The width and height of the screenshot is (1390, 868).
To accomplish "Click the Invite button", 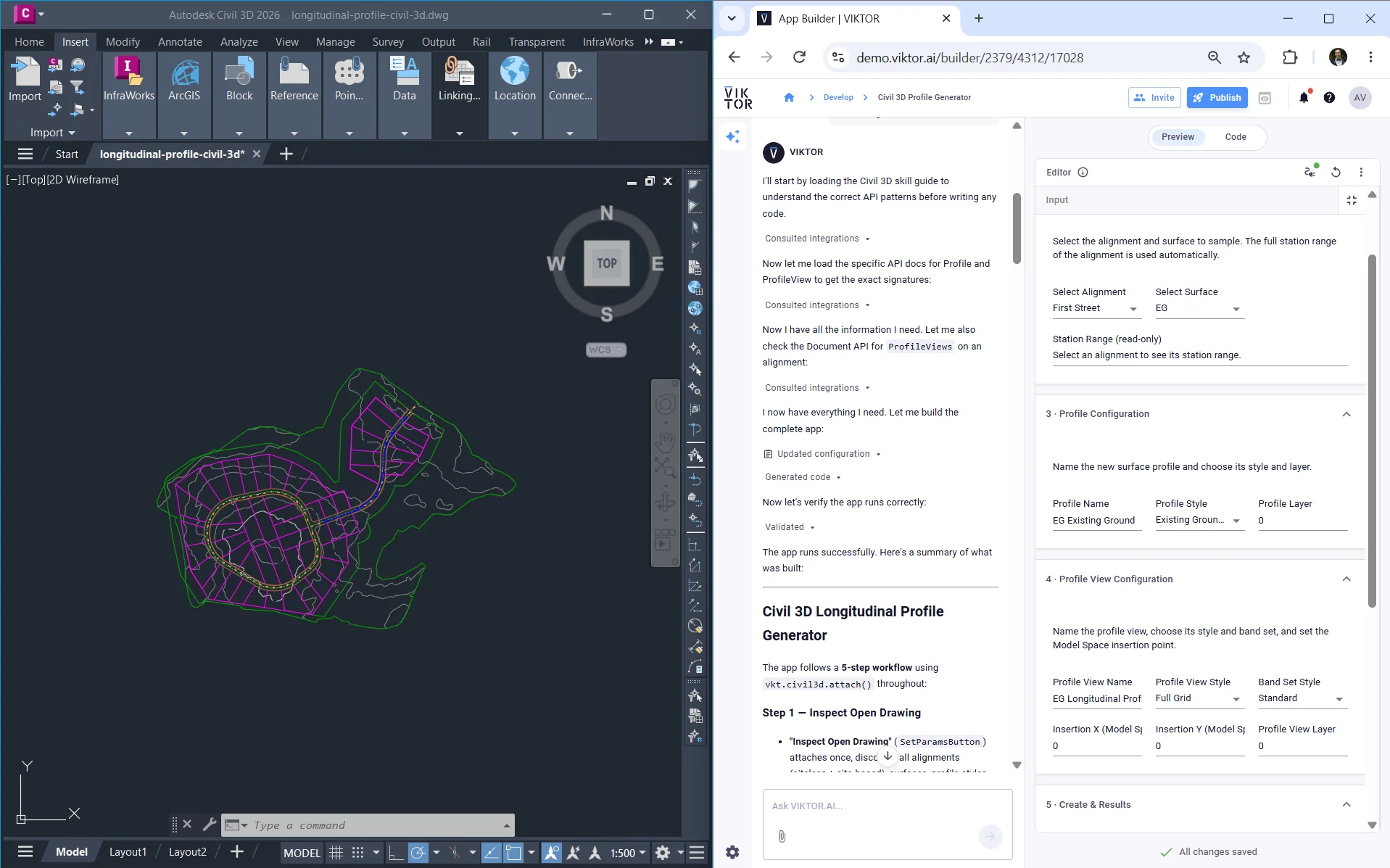I will 1154,97.
